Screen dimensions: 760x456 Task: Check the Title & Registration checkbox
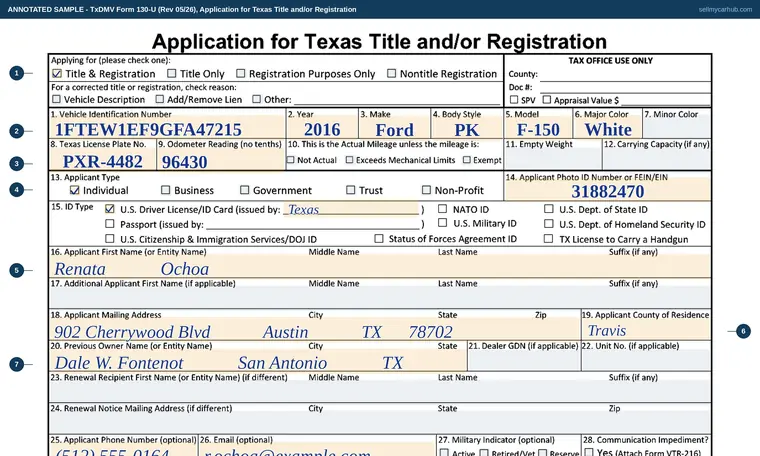57,74
